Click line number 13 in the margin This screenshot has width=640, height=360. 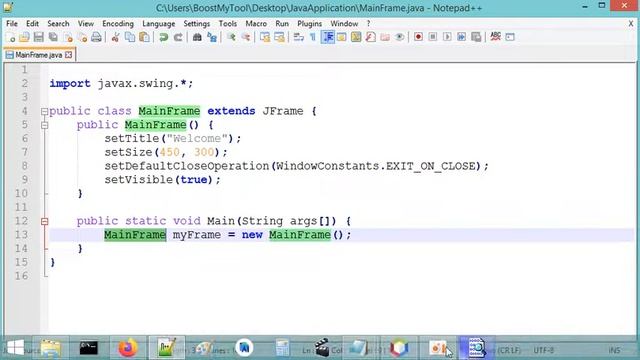click(21, 235)
